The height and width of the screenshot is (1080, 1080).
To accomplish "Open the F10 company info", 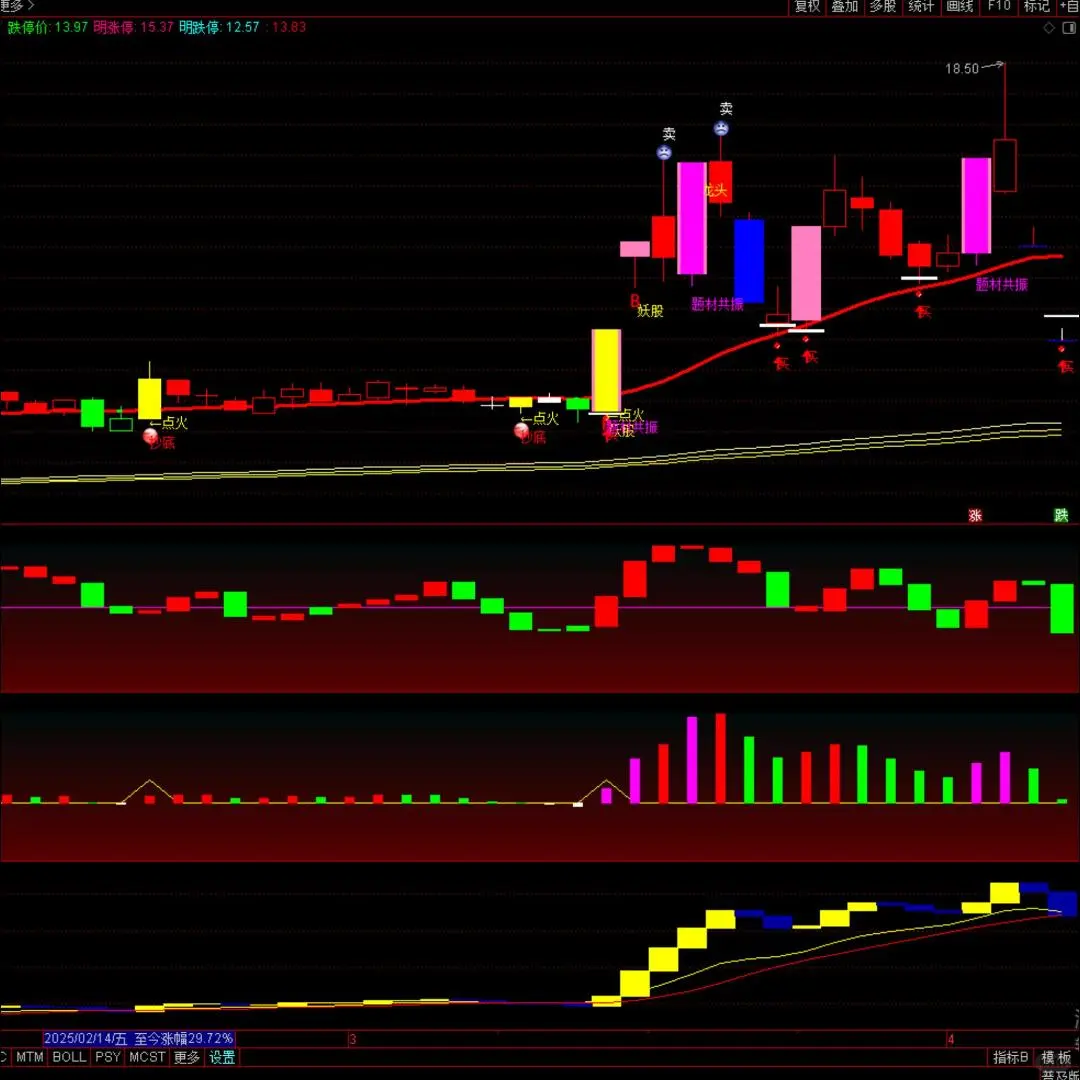I will click(998, 7).
